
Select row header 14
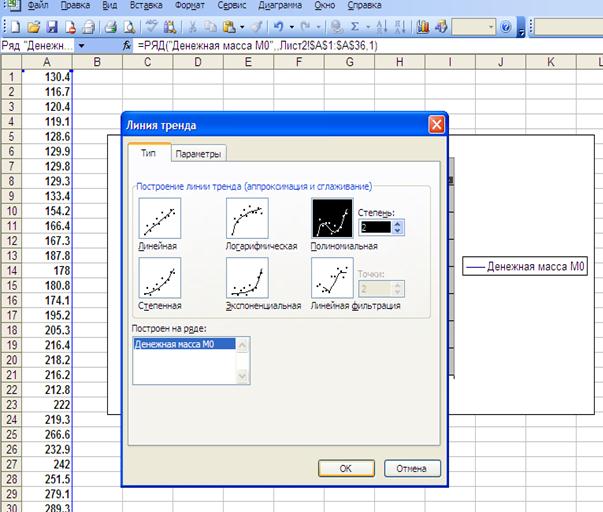click(x=12, y=270)
